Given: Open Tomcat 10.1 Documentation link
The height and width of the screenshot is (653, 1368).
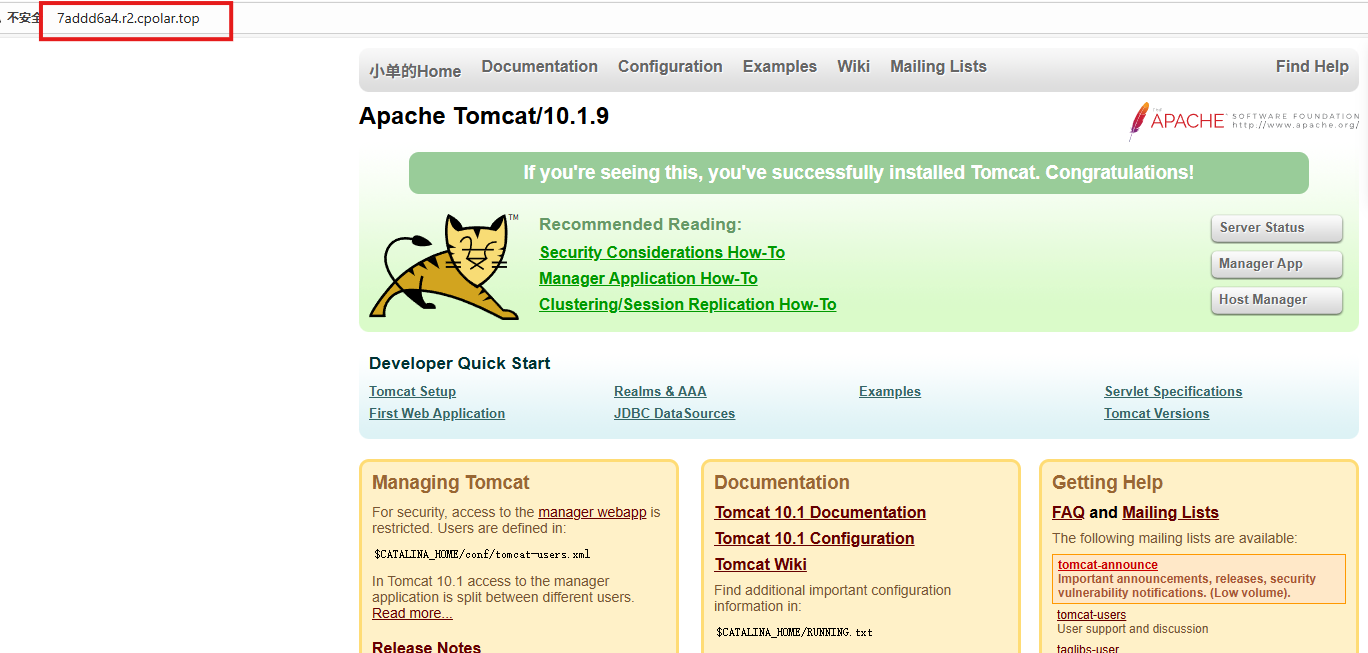Looking at the screenshot, I should (820, 513).
